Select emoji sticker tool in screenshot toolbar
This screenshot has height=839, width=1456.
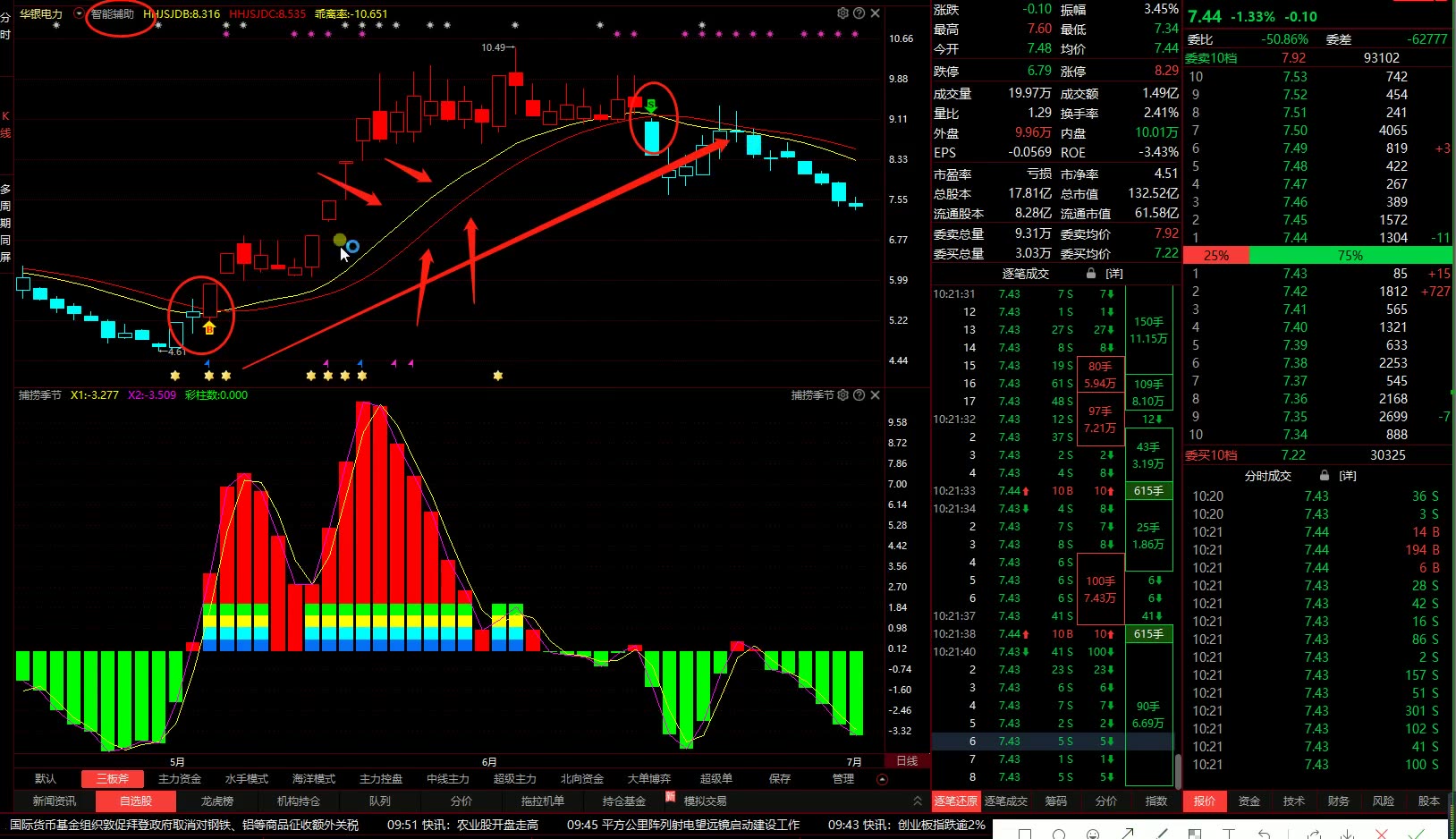(x=1093, y=834)
